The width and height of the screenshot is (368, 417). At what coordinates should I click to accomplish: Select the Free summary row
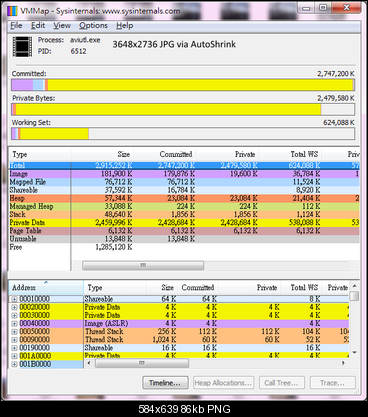[184, 247]
